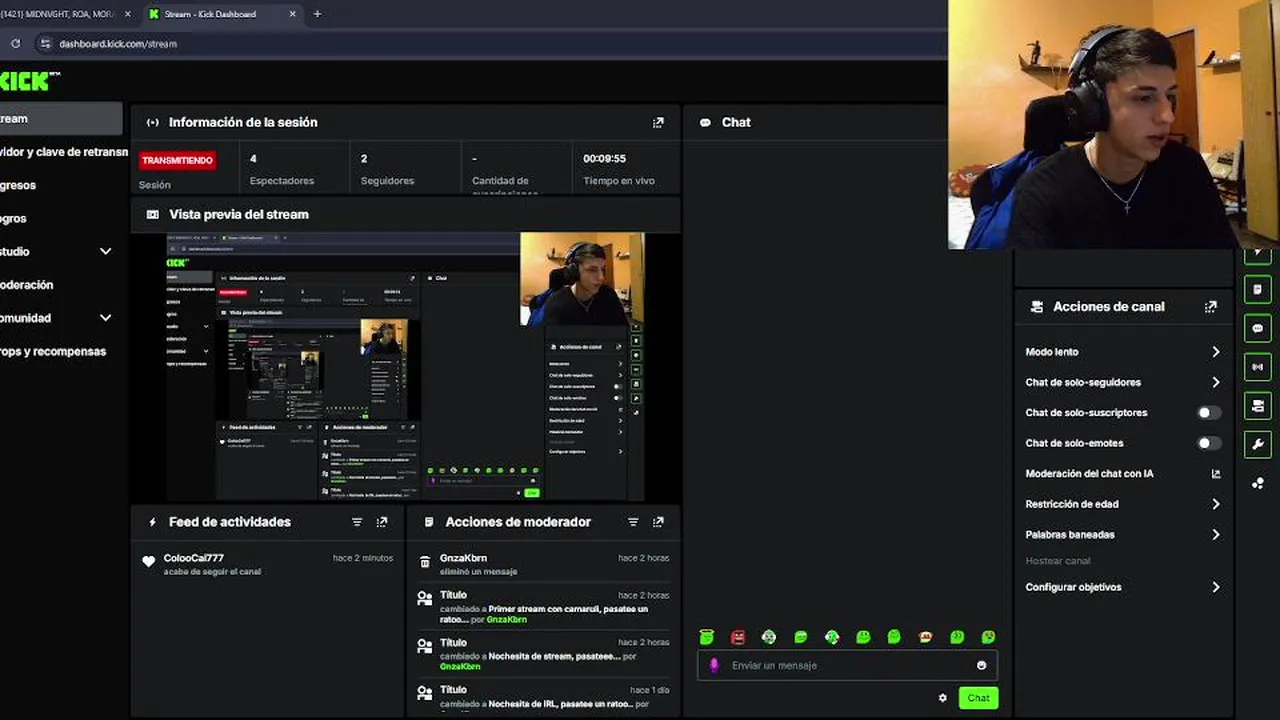
Task: Open the Acciones de moderador filter icon
Action: click(633, 522)
